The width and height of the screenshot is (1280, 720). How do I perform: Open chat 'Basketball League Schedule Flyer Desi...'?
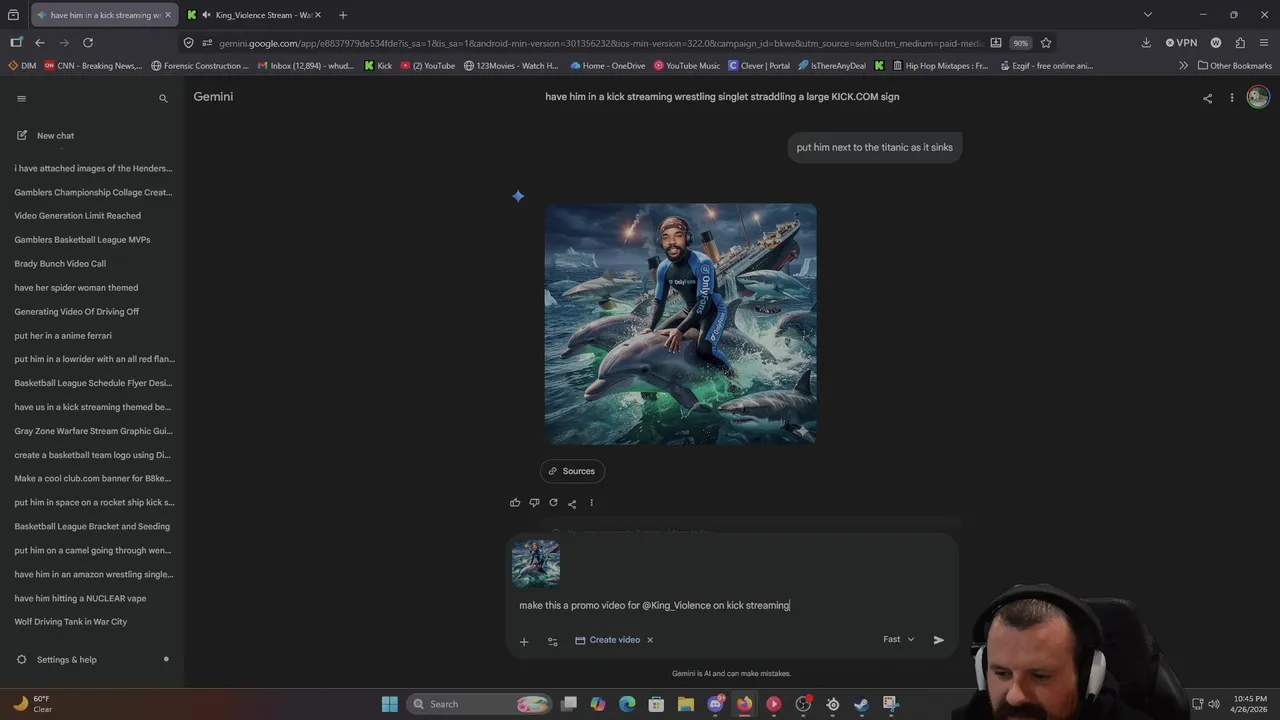click(x=93, y=383)
